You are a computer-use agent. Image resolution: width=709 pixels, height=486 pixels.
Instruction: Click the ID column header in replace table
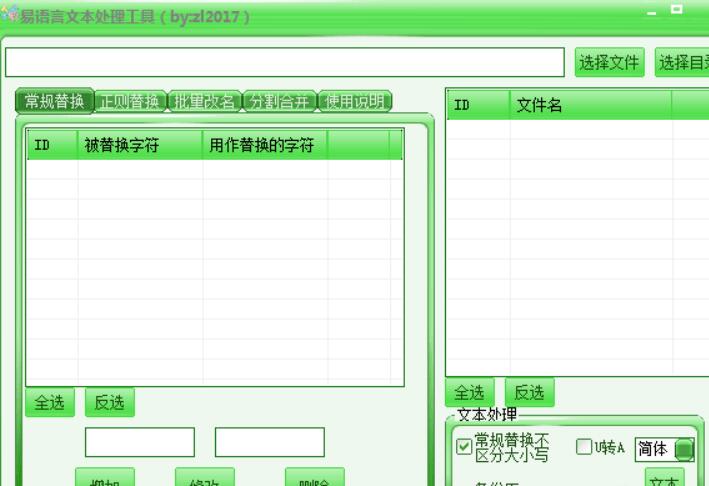tap(52, 145)
